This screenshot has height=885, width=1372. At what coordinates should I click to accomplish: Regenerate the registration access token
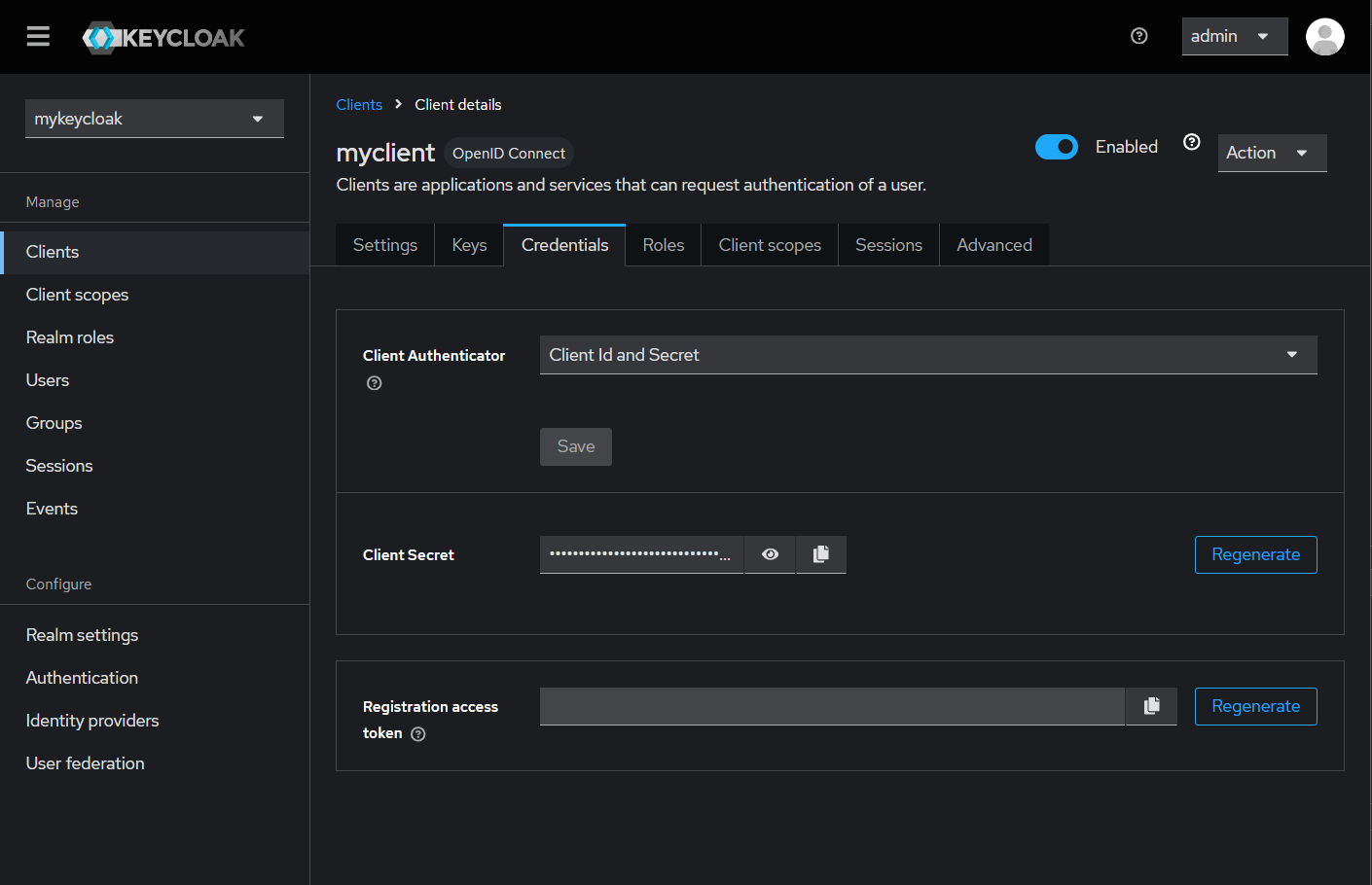tap(1255, 706)
